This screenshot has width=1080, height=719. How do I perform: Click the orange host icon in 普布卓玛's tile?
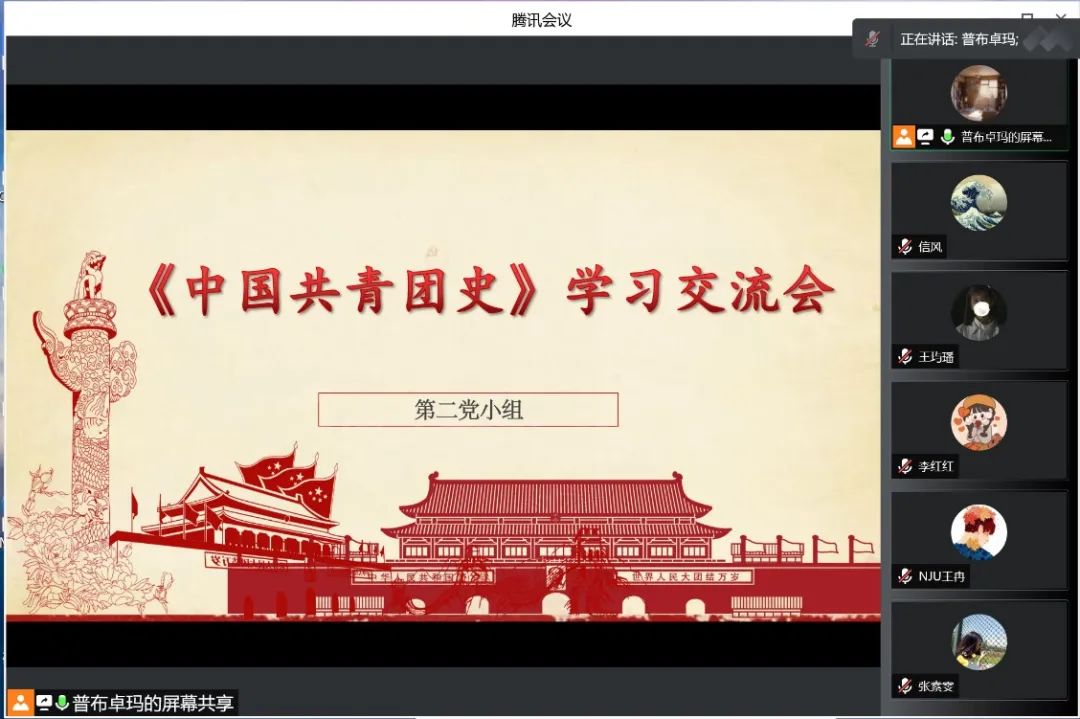904,137
